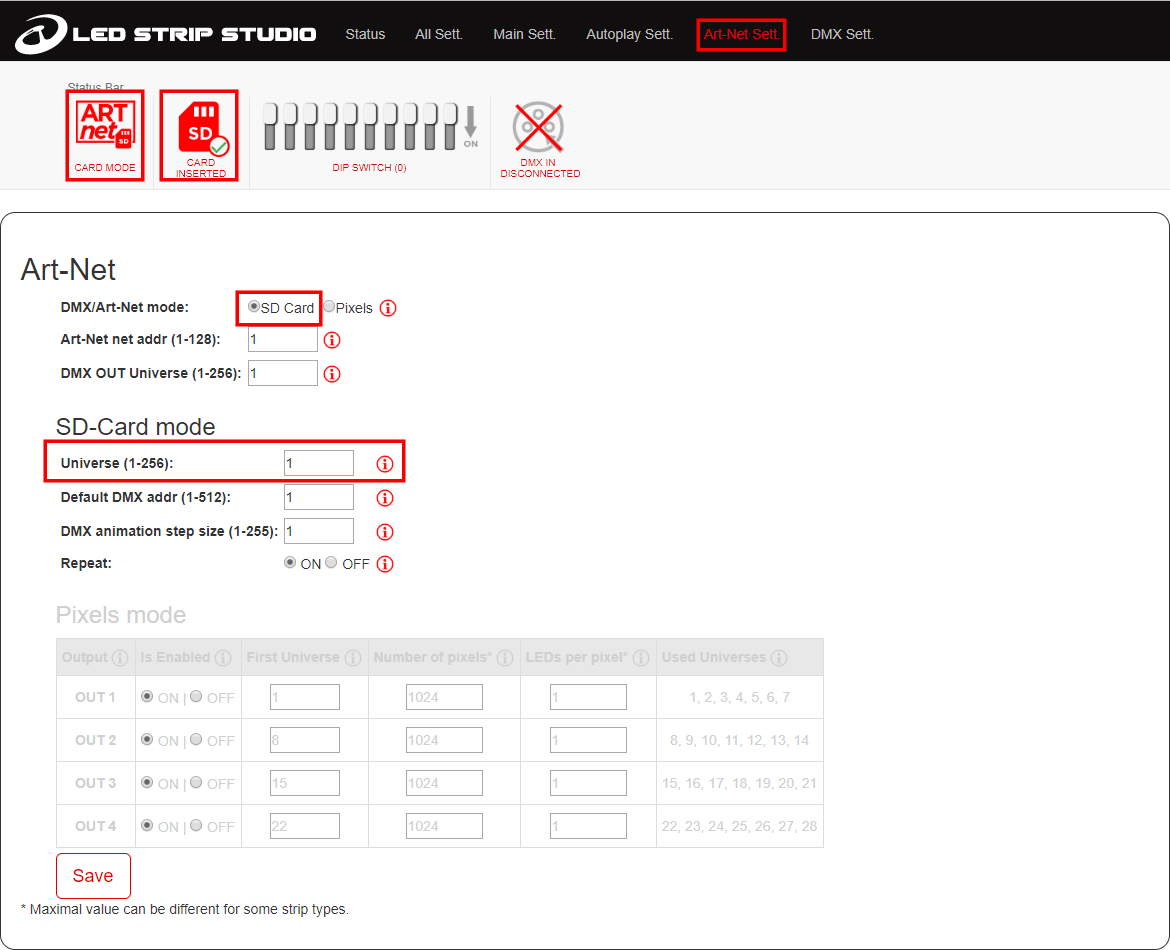Screen dimensions: 1170x950
Task: Click the DIP Switch status icon
Action: click(370, 137)
